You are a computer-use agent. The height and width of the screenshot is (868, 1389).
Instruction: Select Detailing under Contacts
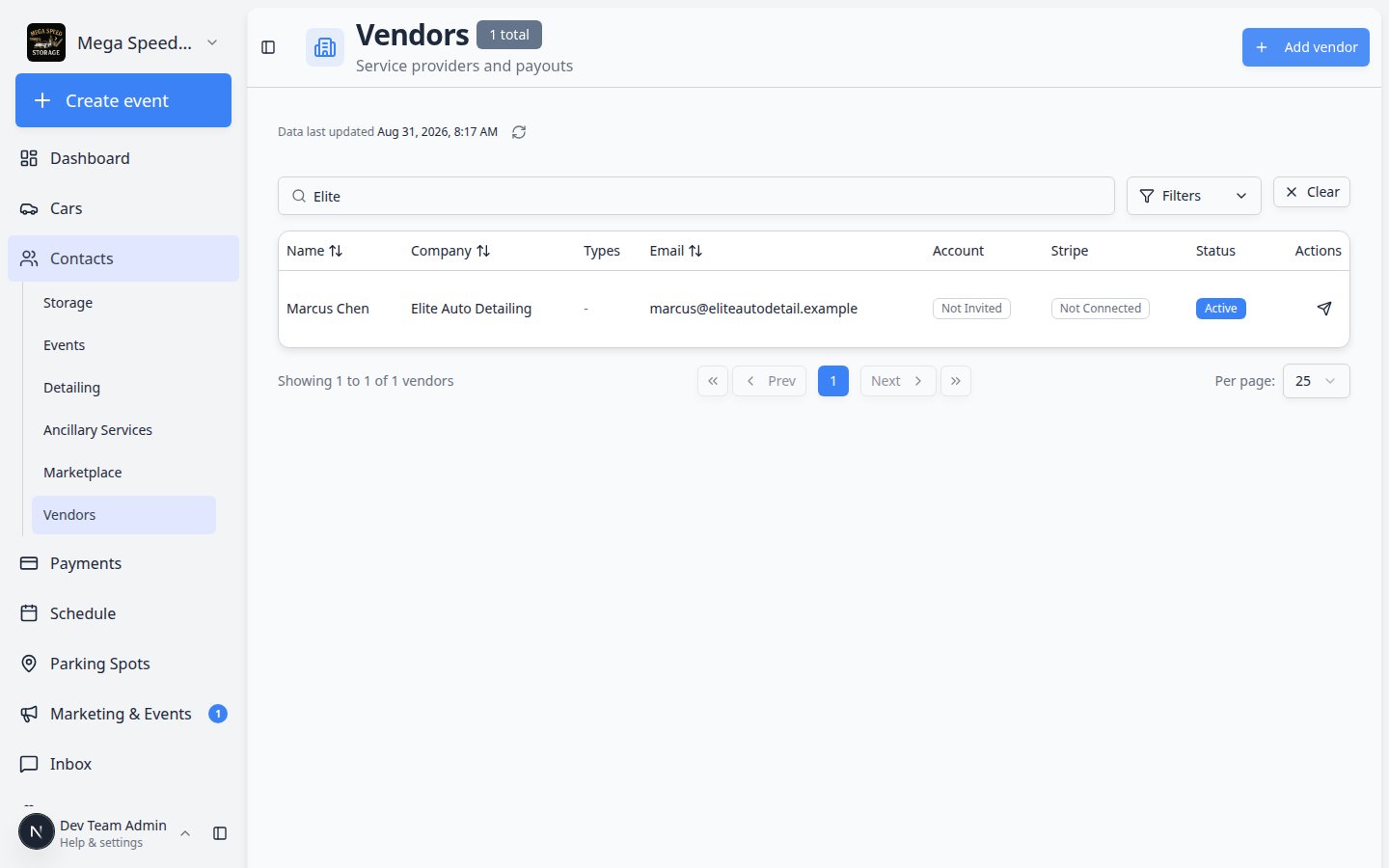[x=123, y=388]
